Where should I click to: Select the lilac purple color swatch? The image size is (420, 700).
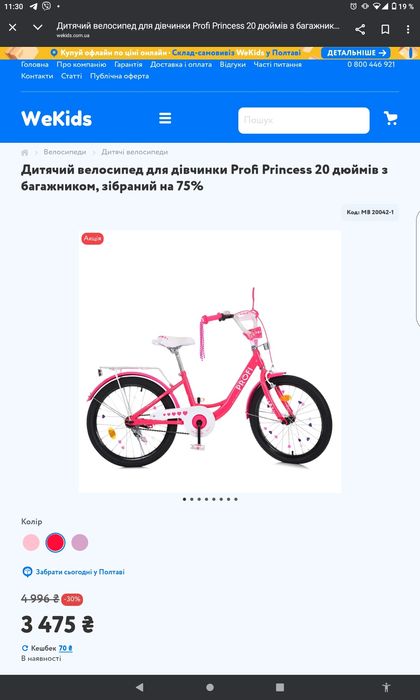coord(80,542)
